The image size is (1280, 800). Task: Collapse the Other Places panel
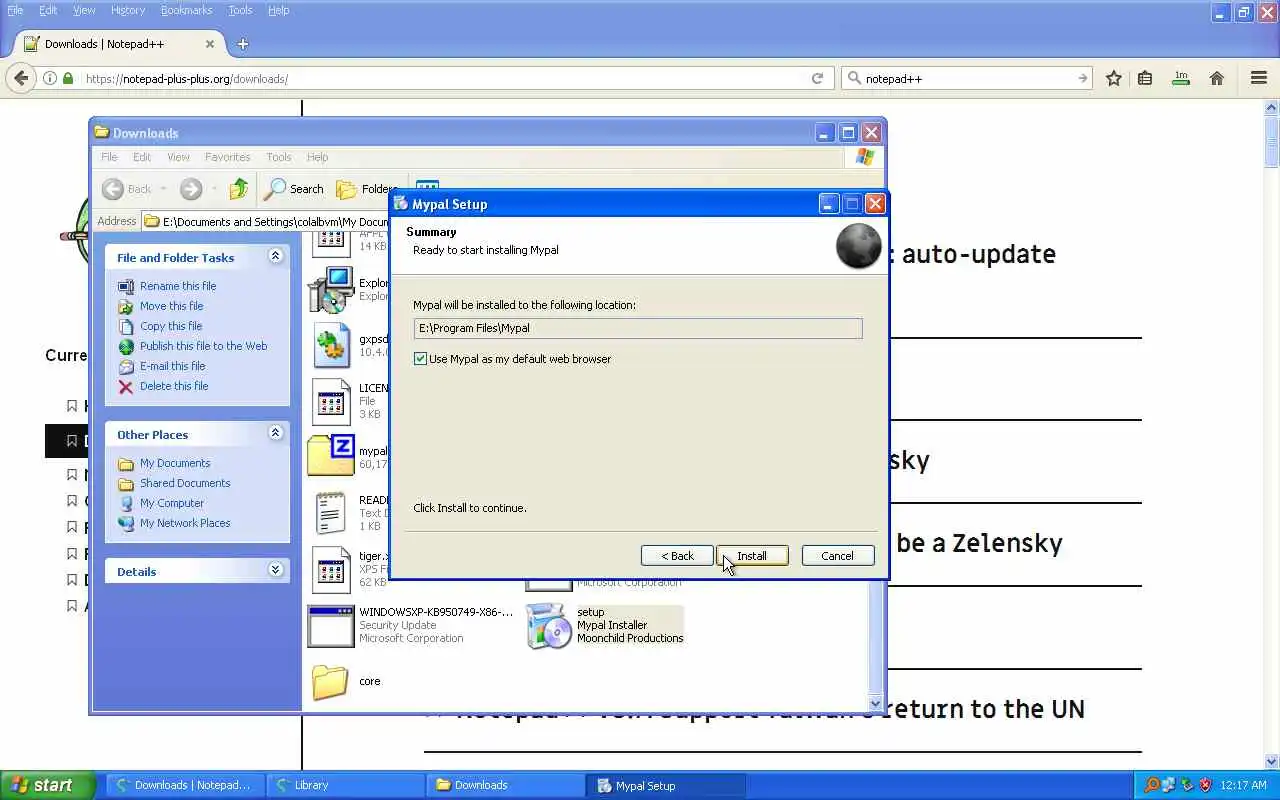275,433
